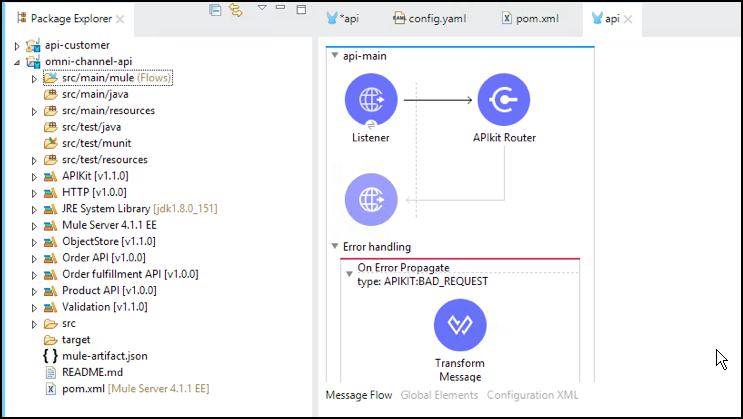Select the api-customer project icon
This screenshot has width=743, height=419.
(x=33, y=46)
